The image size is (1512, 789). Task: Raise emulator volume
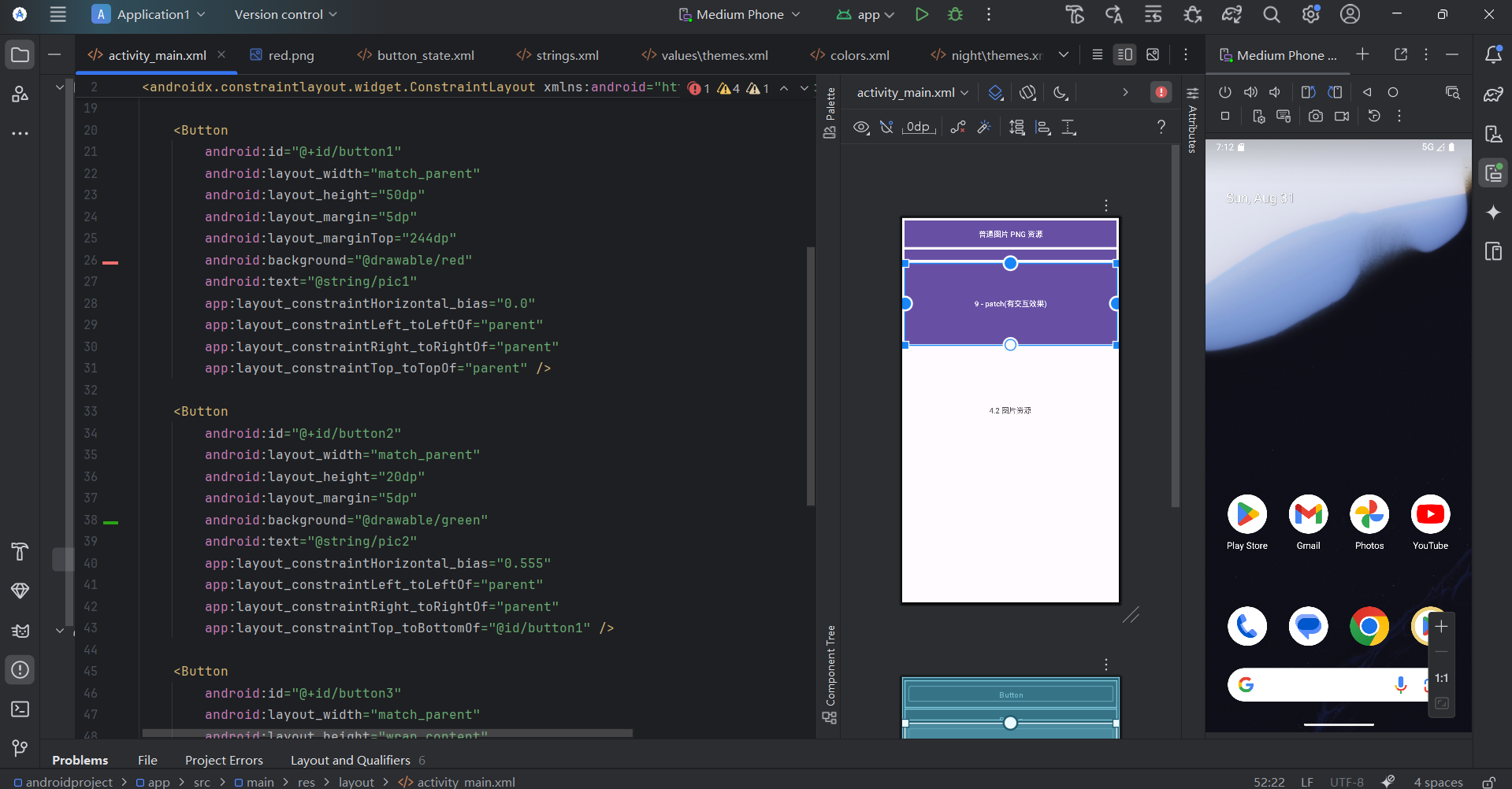tap(1250, 92)
